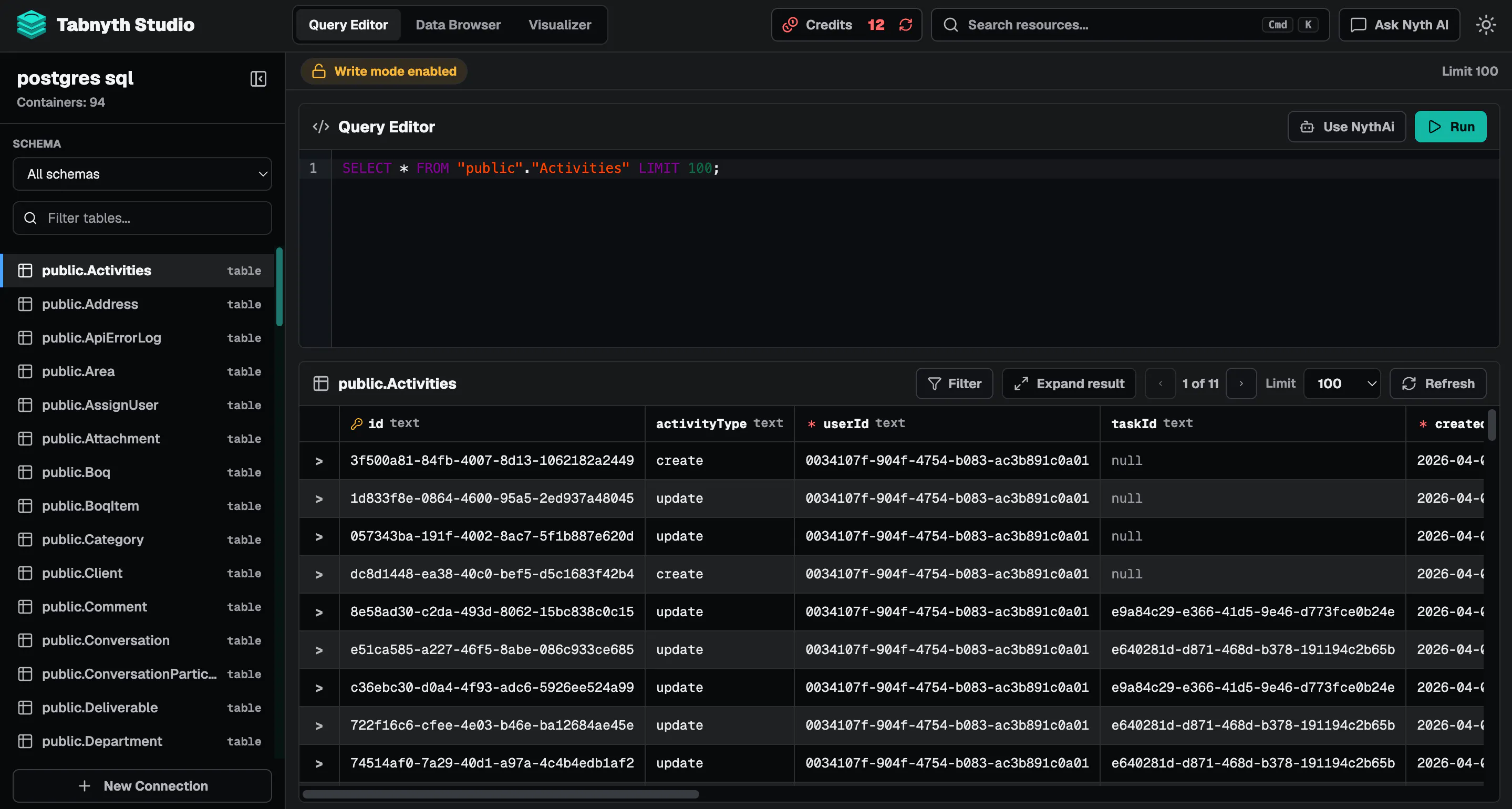Click the table icon for public.Boq
1512x809 pixels.
tap(25, 472)
